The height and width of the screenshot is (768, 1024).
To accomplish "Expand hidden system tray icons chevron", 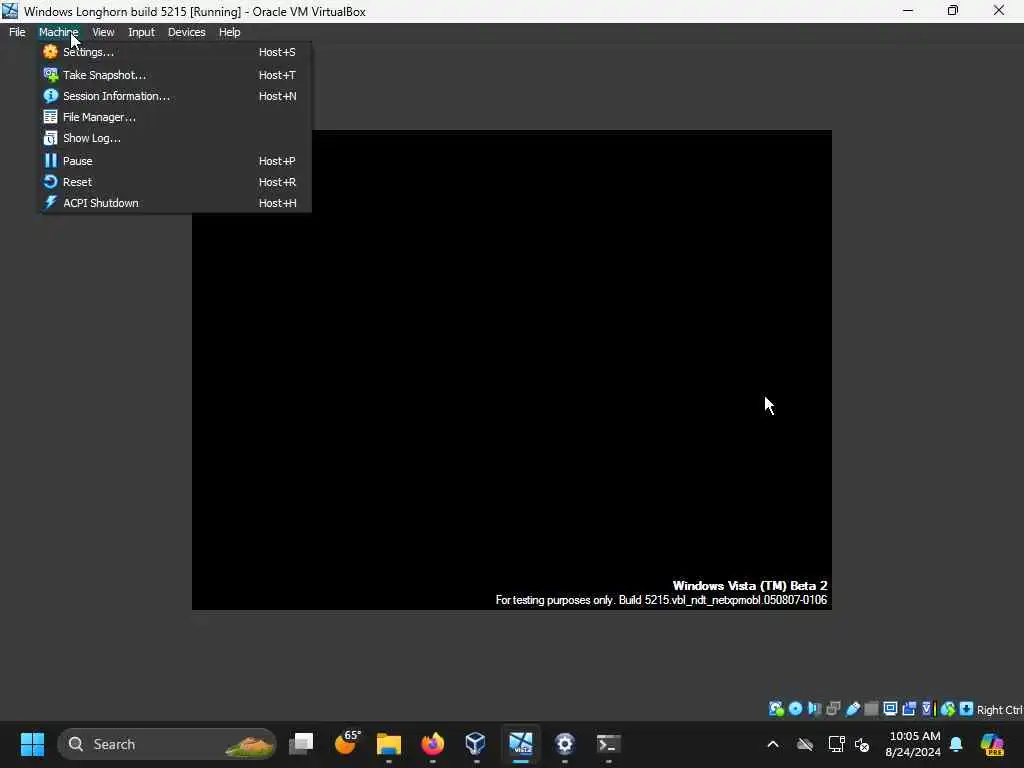I will click(773, 744).
